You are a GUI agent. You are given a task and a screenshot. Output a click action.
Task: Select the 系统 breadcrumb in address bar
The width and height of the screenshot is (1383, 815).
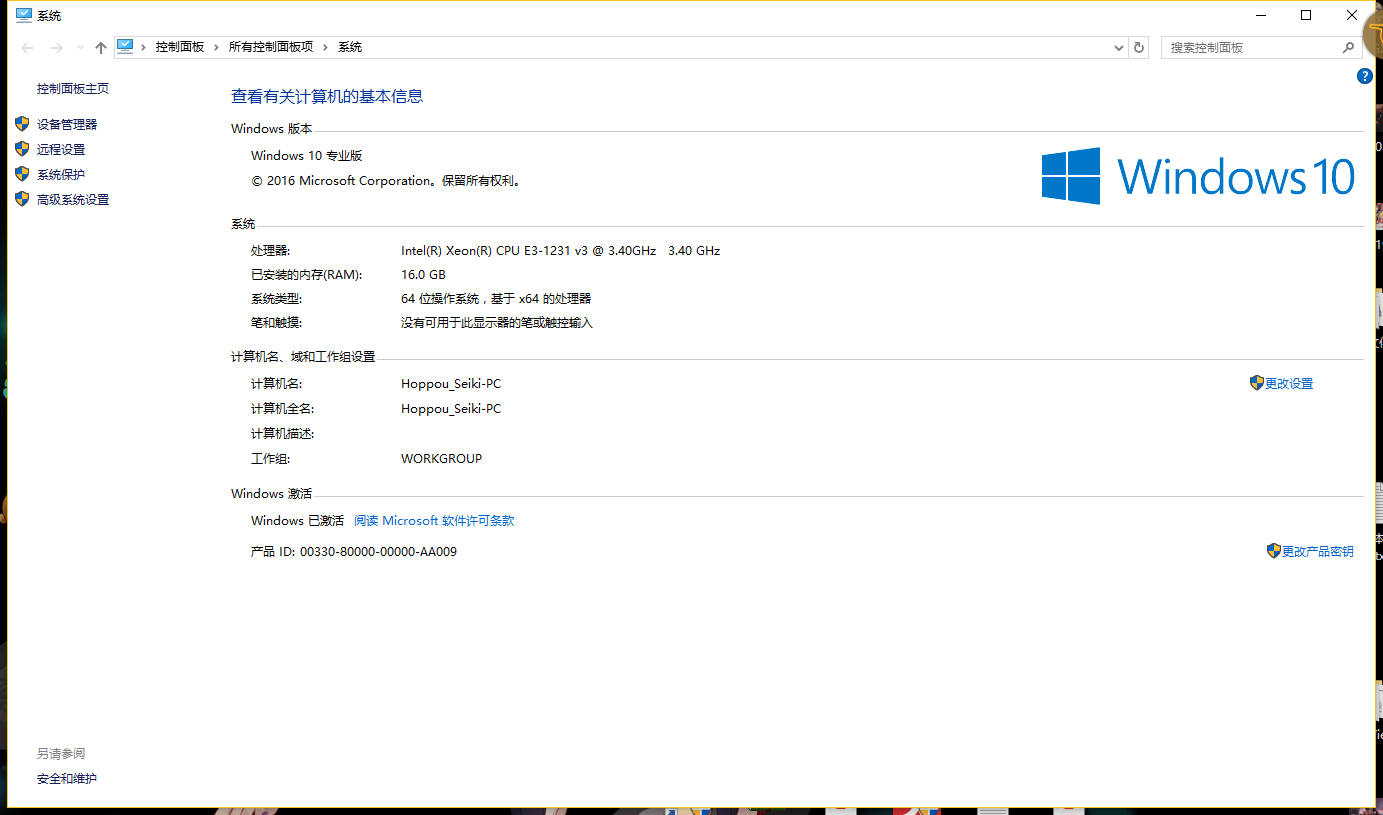[x=350, y=47]
